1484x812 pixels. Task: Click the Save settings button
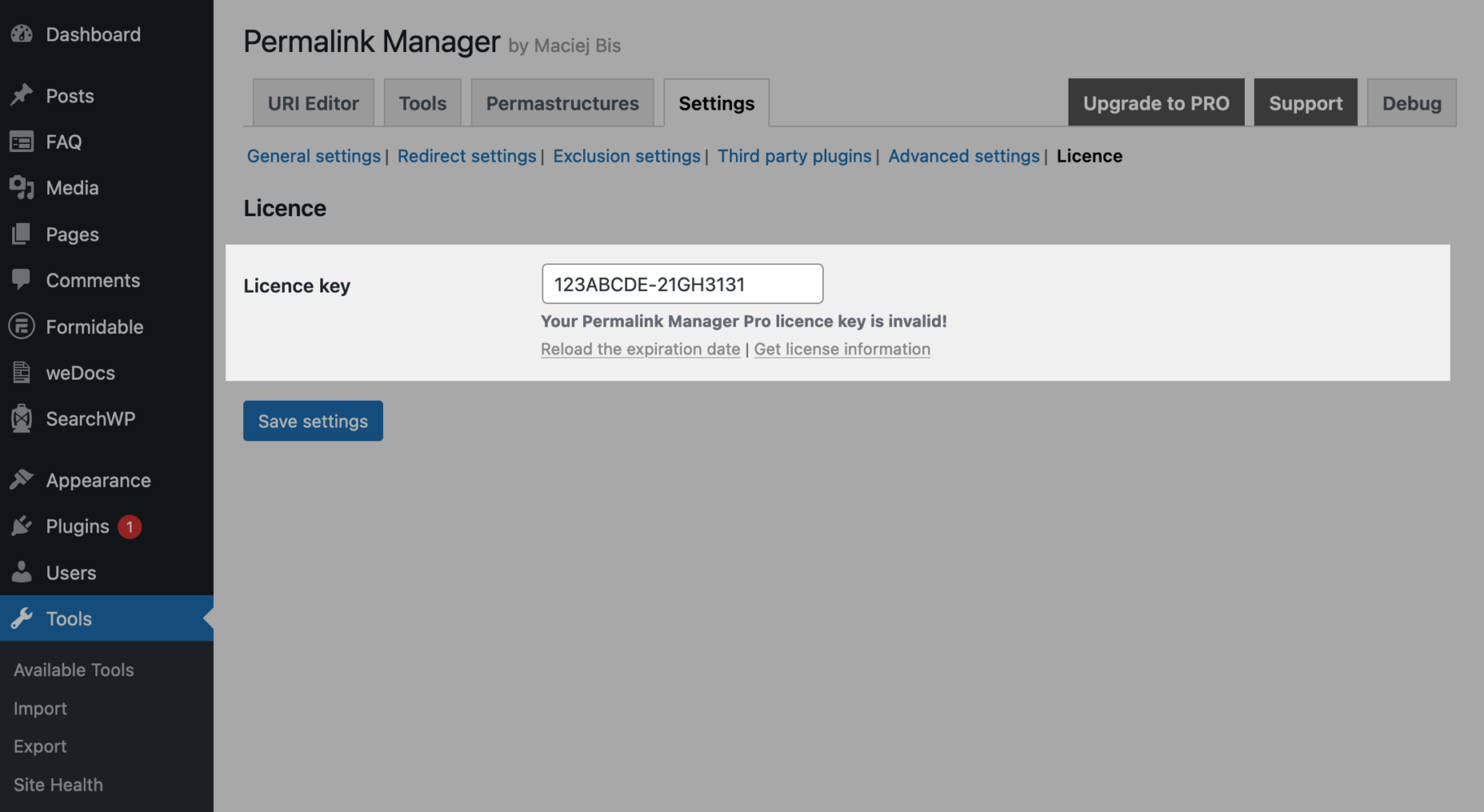(312, 420)
